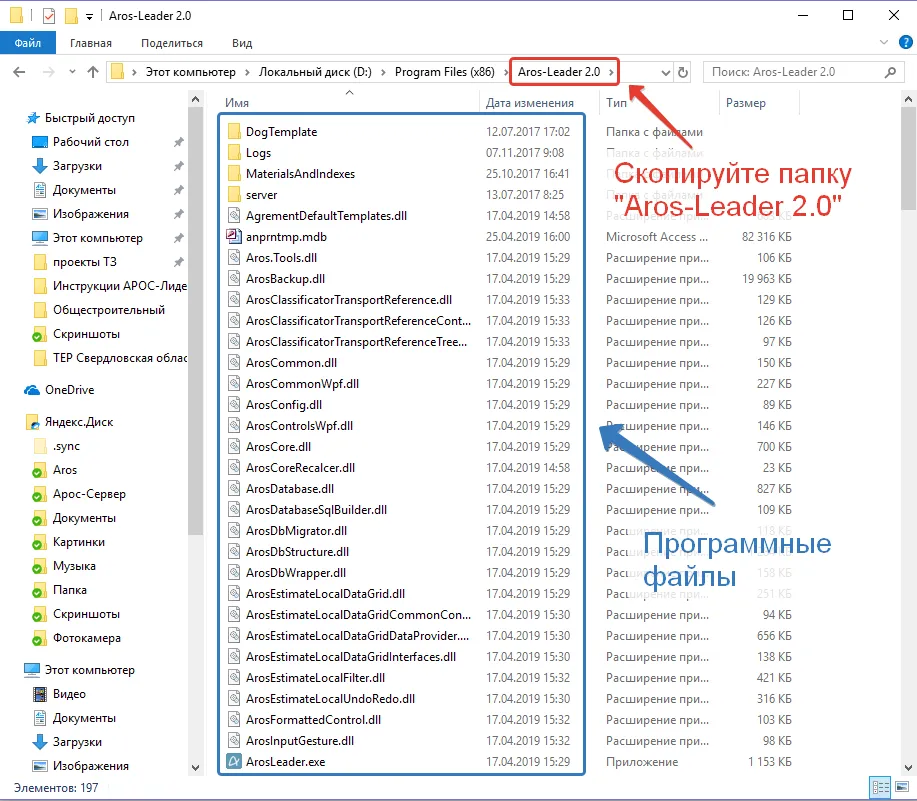Click the server folder icon
Viewport: 917px width, 801px height.
click(x=234, y=195)
